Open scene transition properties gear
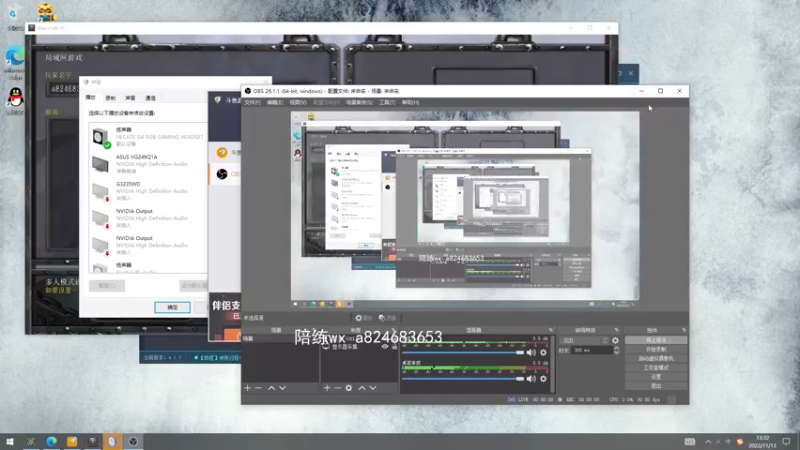This screenshot has width=800, height=450. click(615, 340)
